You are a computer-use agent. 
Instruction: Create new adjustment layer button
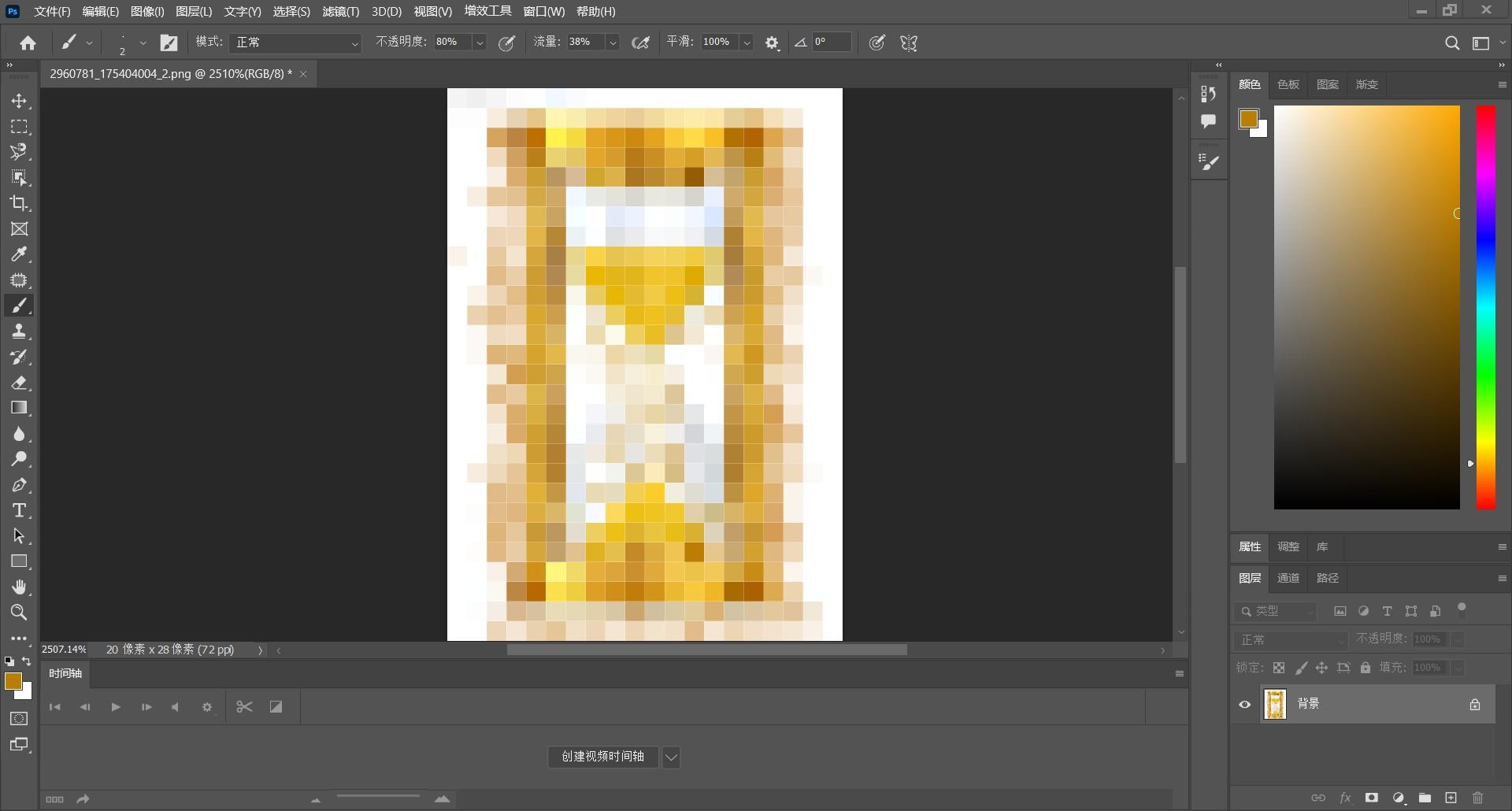pos(1399,798)
